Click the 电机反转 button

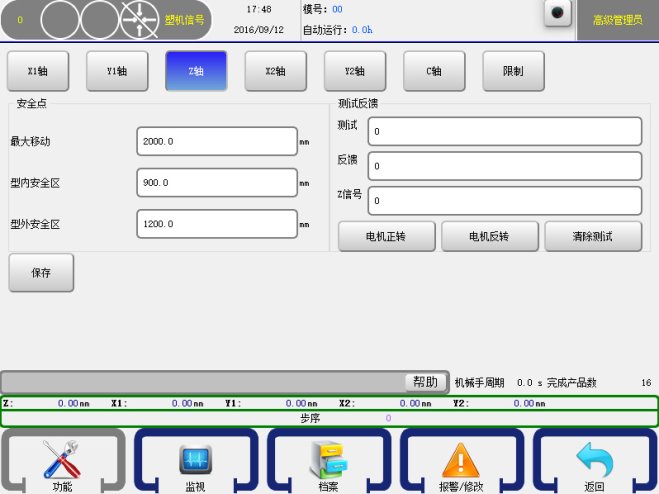(490, 236)
